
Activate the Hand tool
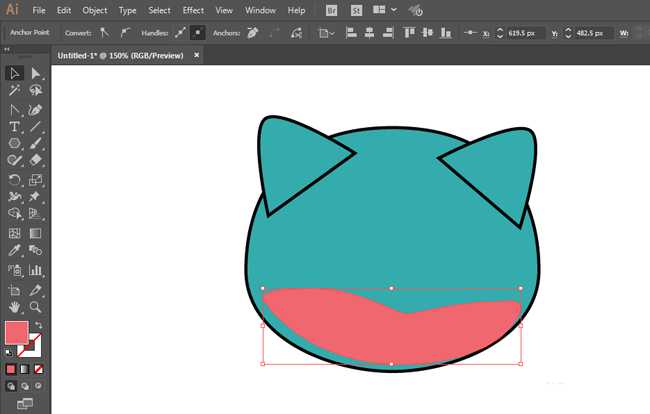(x=15, y=307)
